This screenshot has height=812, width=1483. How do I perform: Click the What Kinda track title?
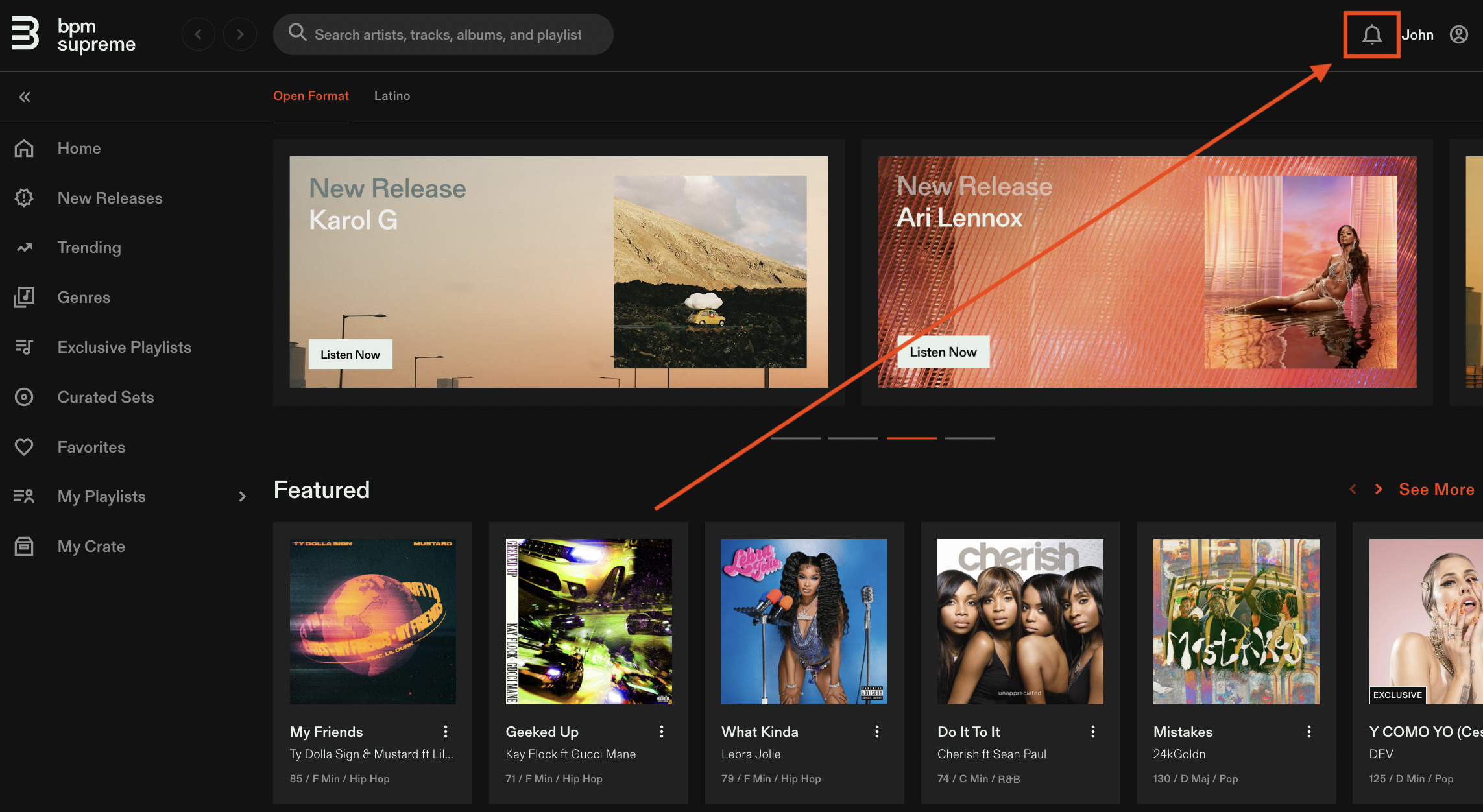(760, 732)
